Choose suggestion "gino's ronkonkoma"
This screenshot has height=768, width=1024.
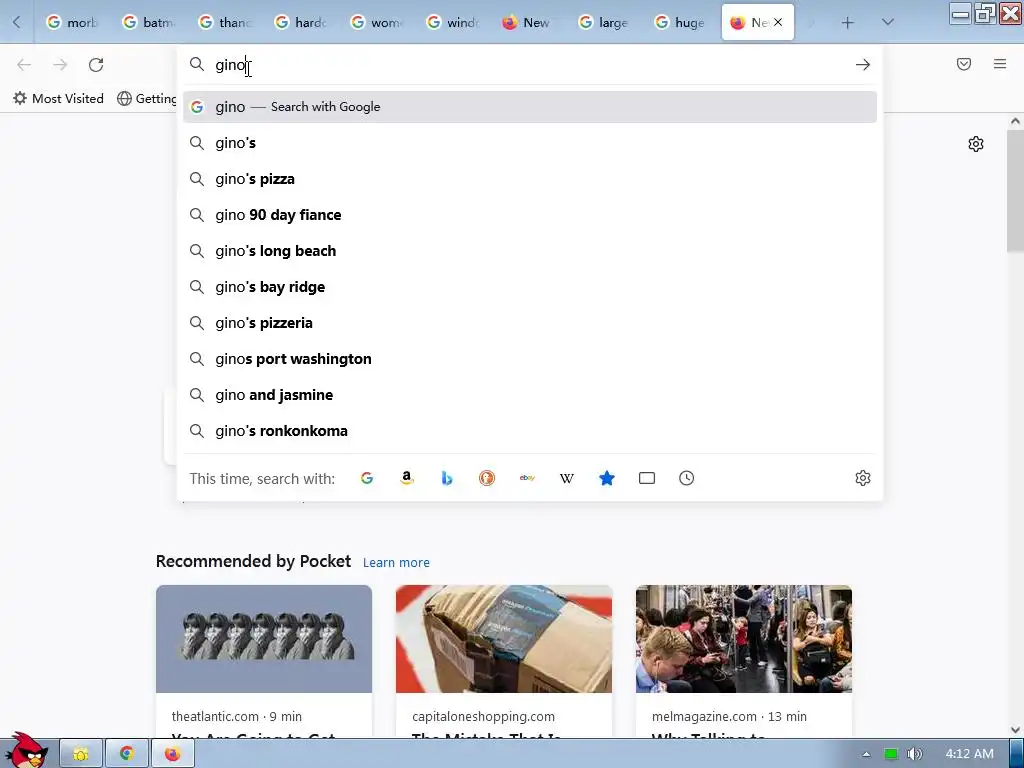coord(530,430)
